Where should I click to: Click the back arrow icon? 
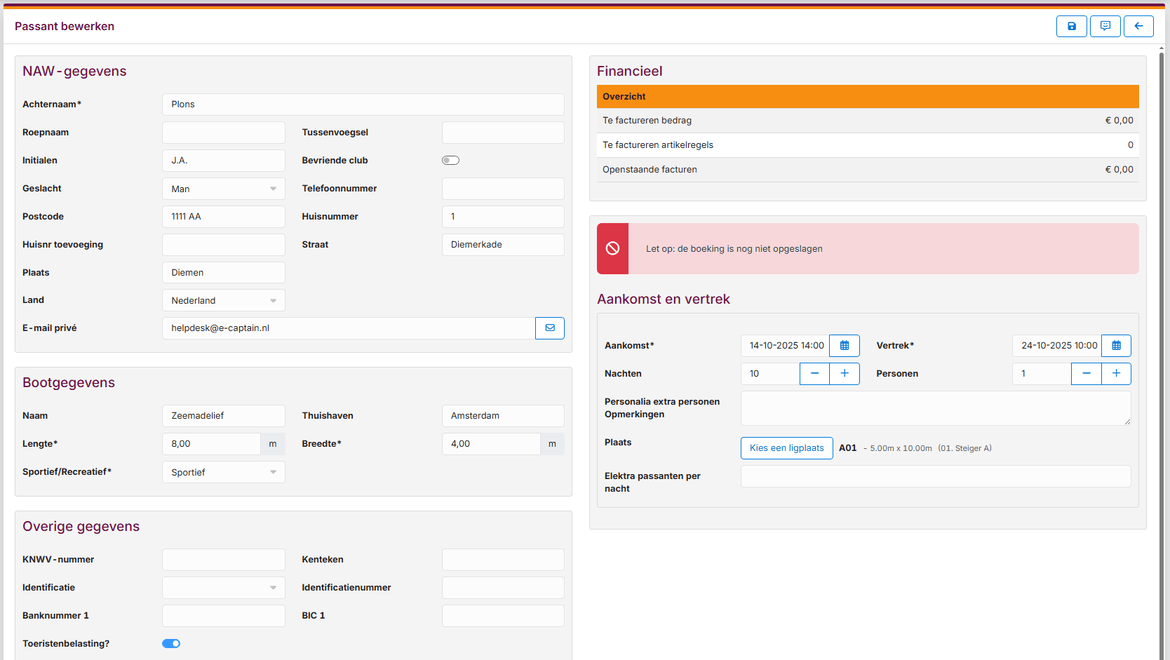pos(1138,25)
